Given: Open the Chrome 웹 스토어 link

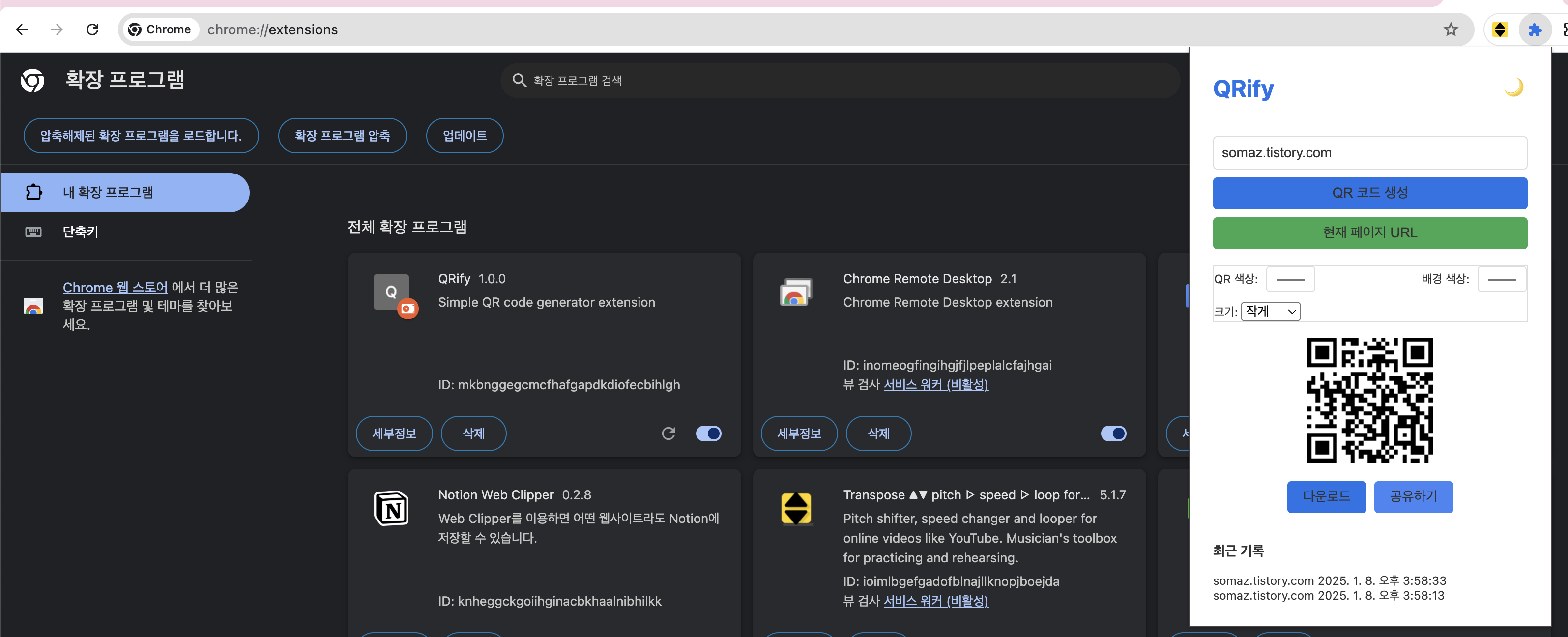Looking at the screenshot, I should pos(115,287).
